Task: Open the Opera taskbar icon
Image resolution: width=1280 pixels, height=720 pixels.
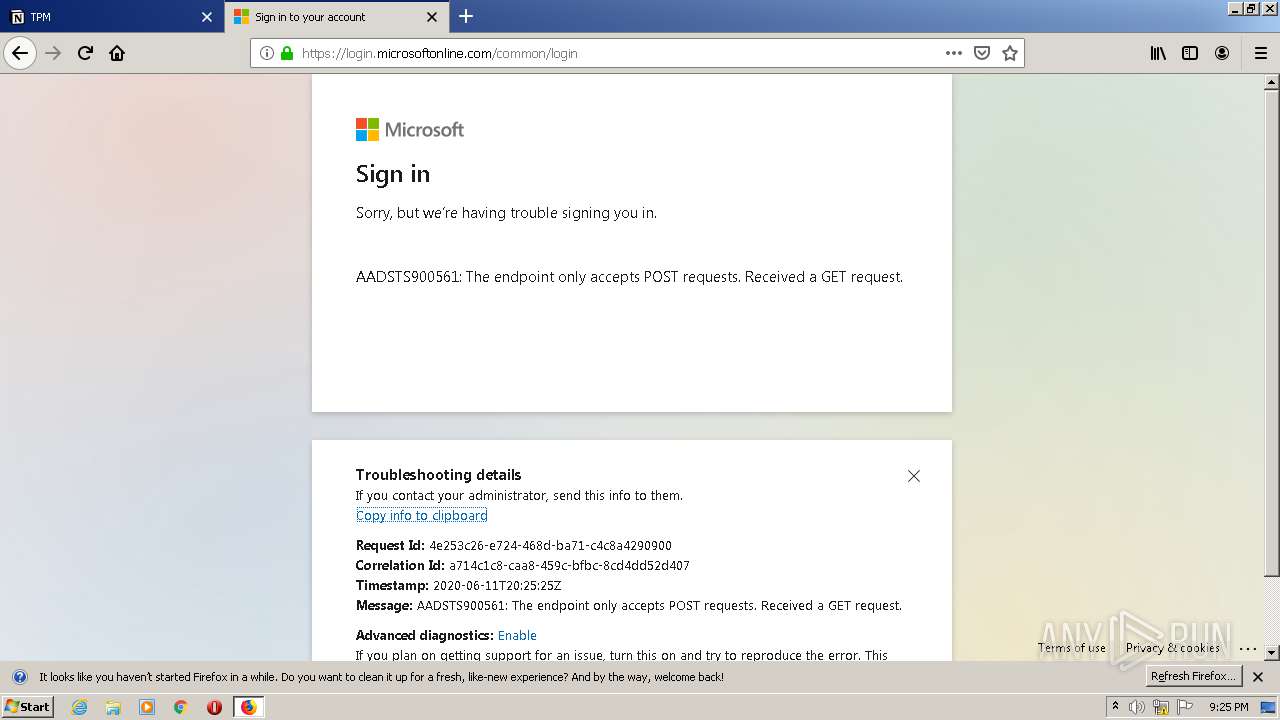Action: coord(214,707)
